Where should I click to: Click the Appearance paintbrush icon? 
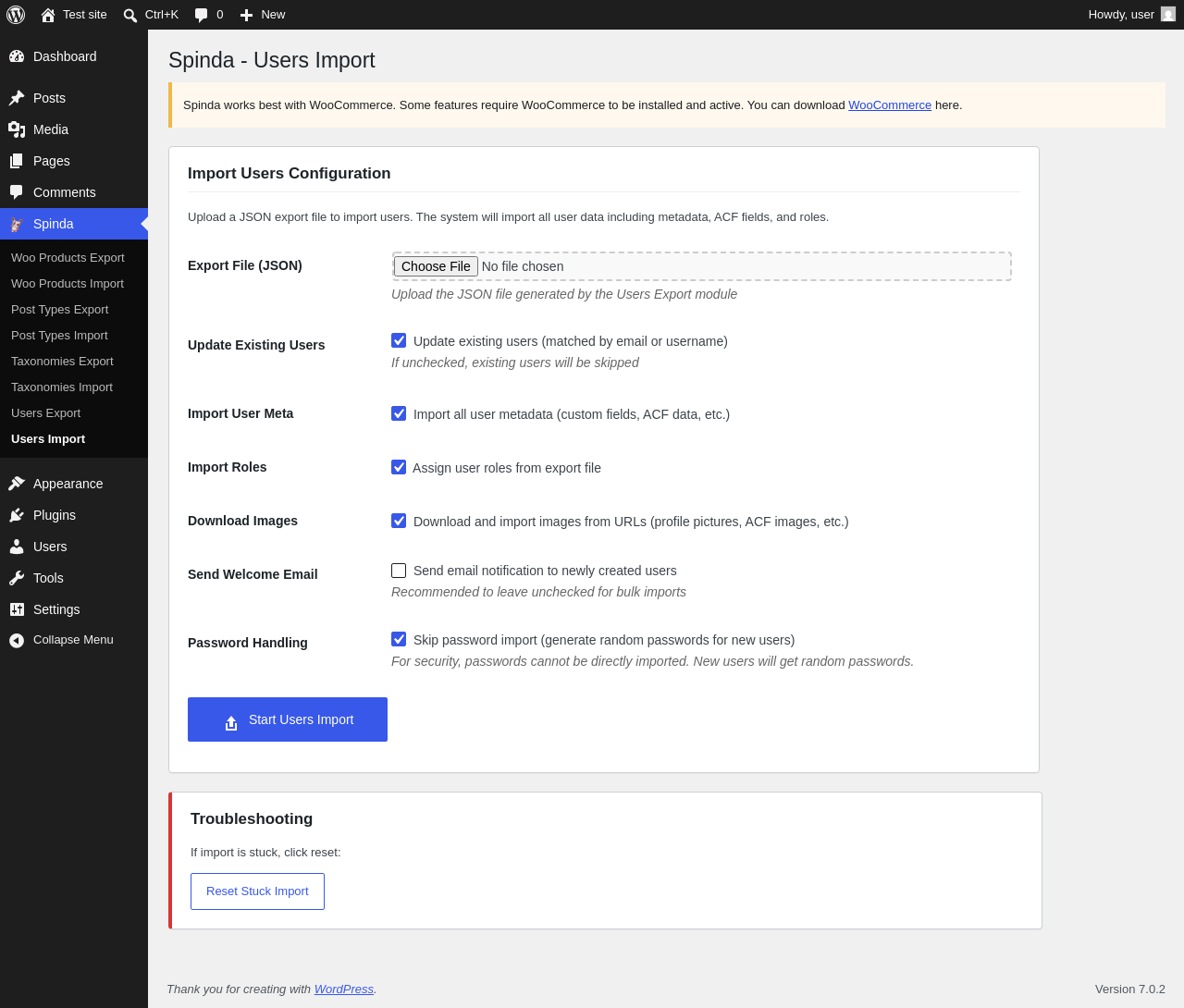(x=17, y=484)
